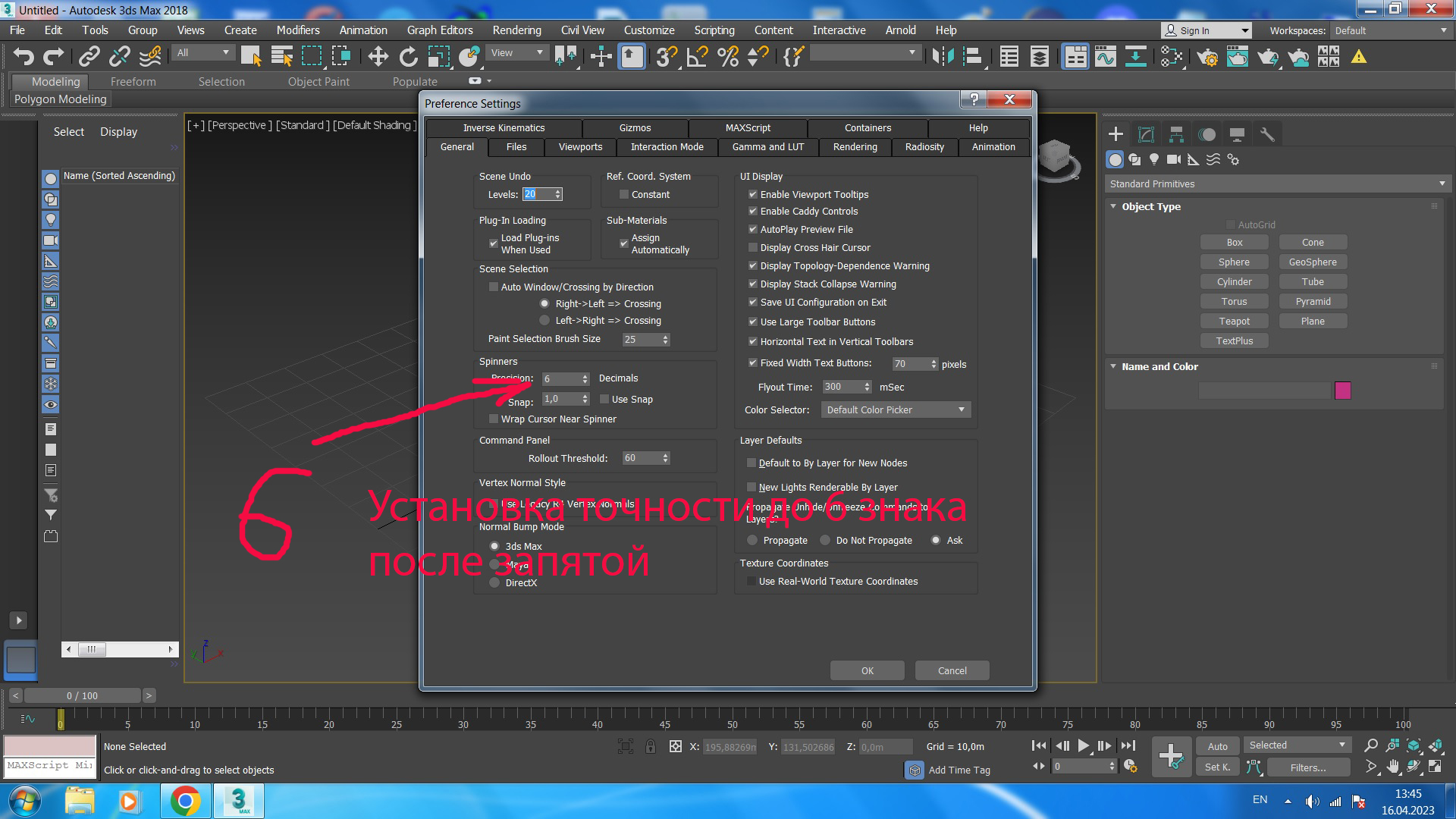Open the Color Selector dropdown
The height and width of the screenshot is (819, 1456).
click(x=896, y=410)
